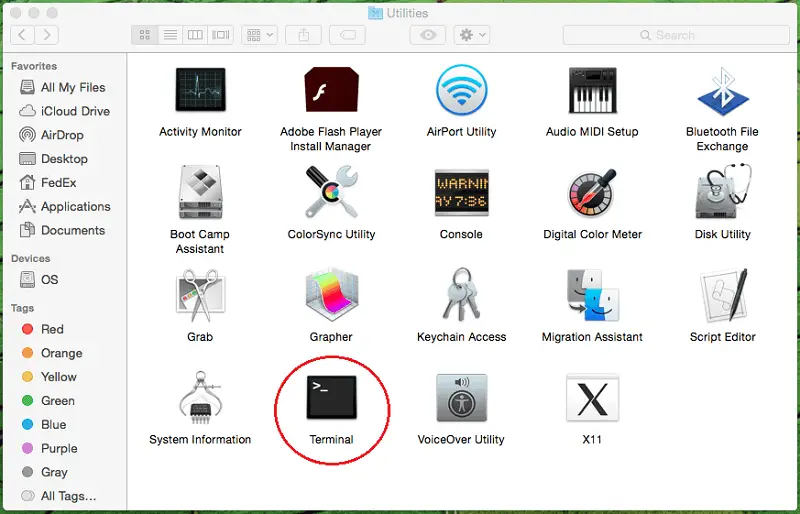Screen dimensions: 800x514
Task: Select the Audio MIDI Setup keyboard icon
Action: pos(592,90)
